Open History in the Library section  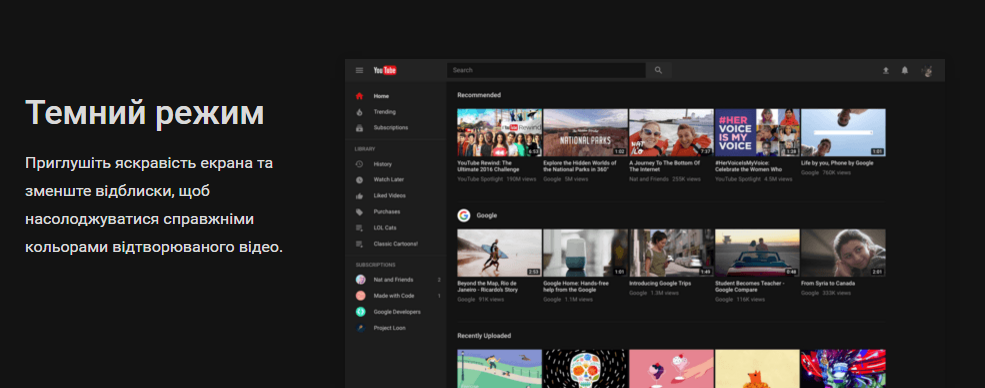tap(383, 164)
